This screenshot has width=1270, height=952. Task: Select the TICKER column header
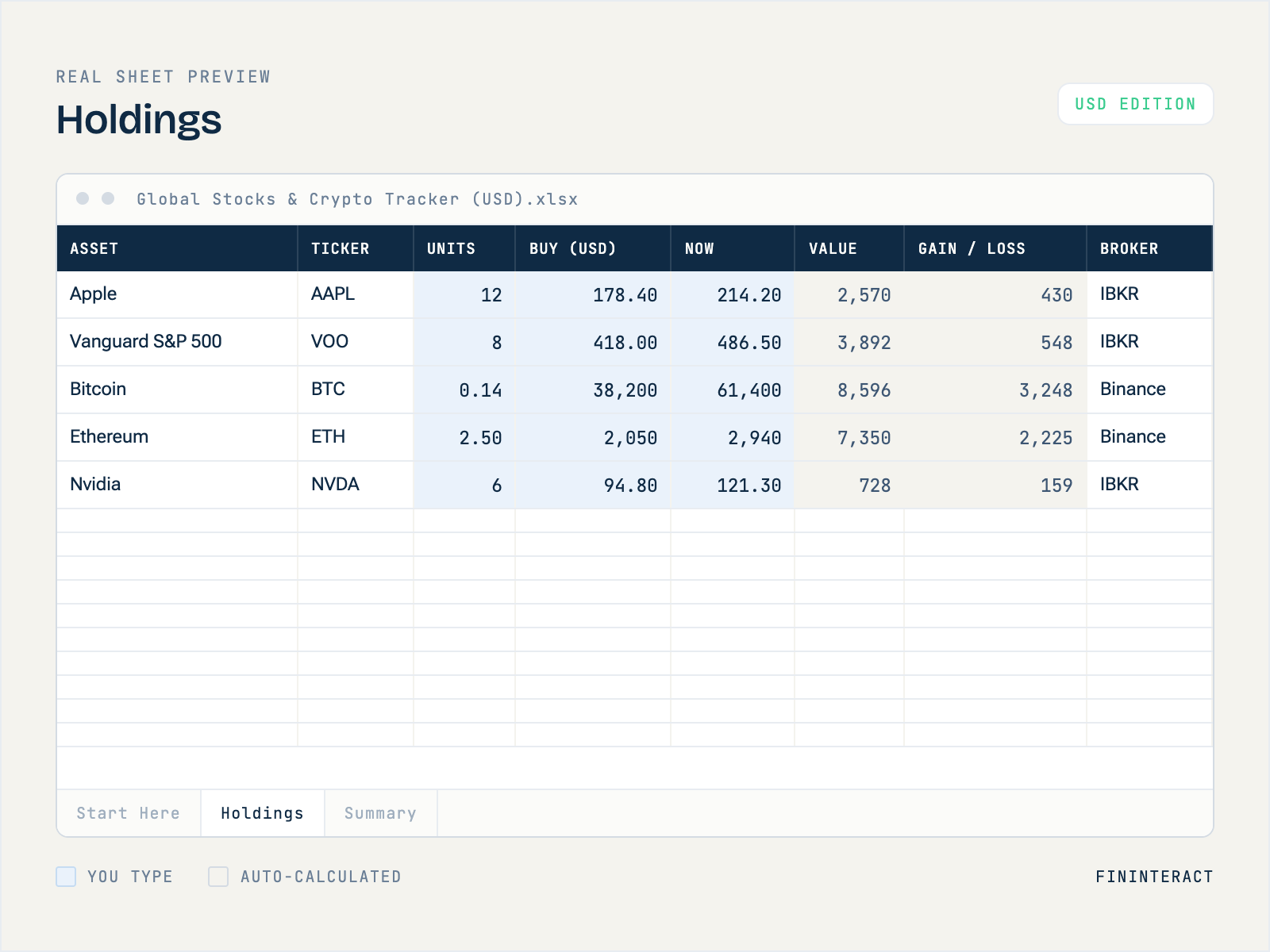click(356, 248)
